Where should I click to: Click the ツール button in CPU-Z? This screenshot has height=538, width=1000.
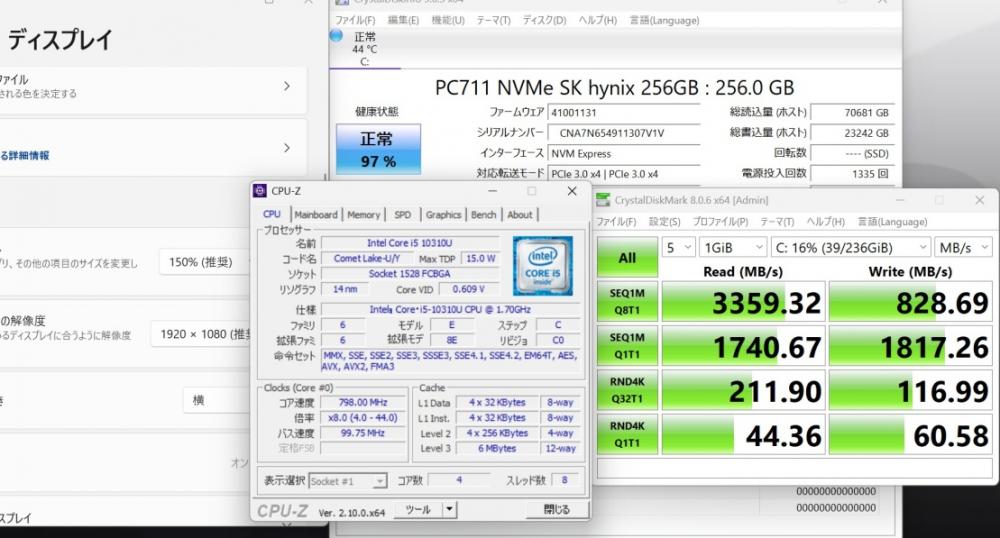[x=418, y=509]
